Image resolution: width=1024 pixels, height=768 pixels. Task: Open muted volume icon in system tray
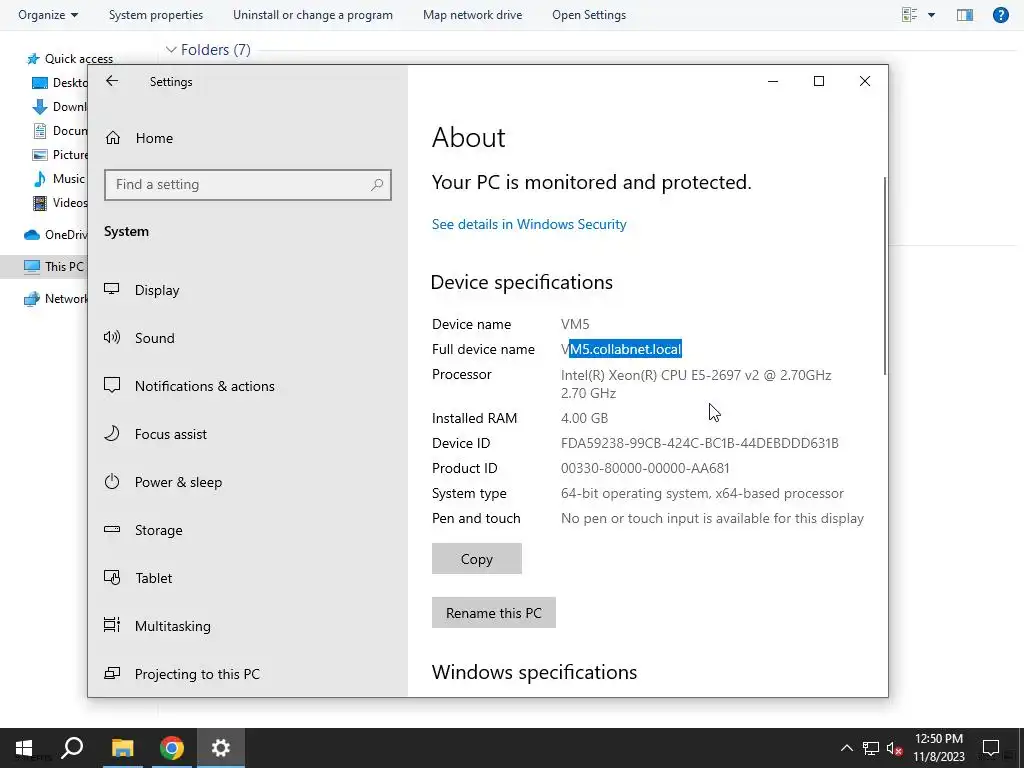pyautogui.click(x=894, y=748)
